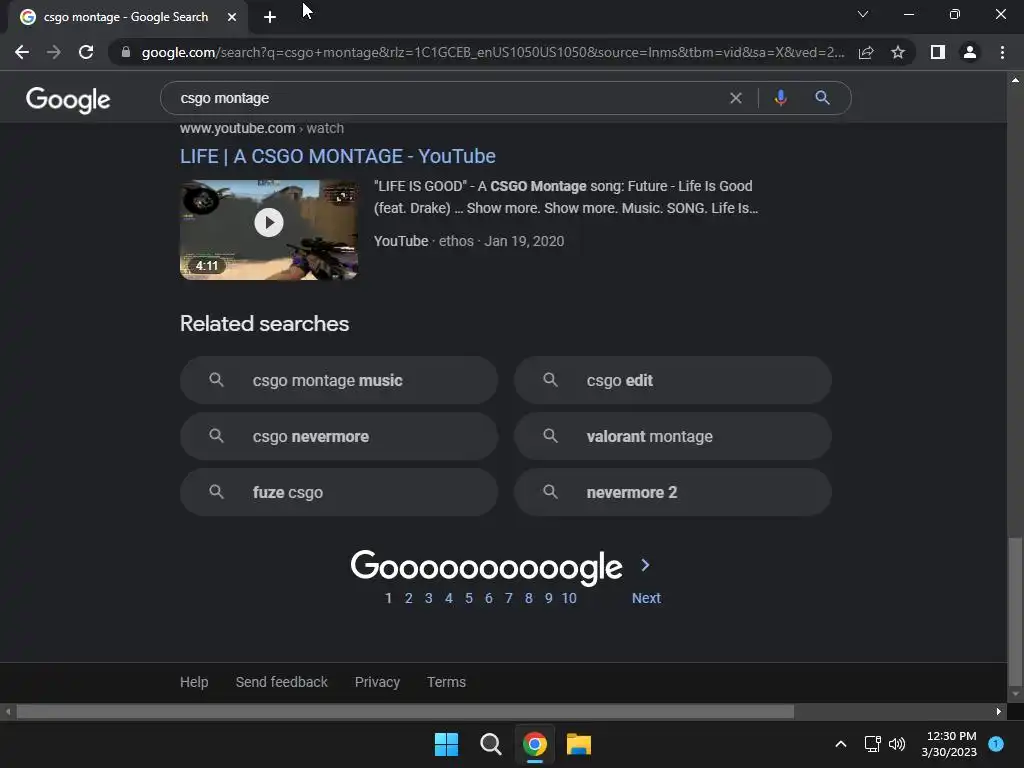Search related: csgo nevermore
This screenshot has width=1024, height=768.
(339, 436)
